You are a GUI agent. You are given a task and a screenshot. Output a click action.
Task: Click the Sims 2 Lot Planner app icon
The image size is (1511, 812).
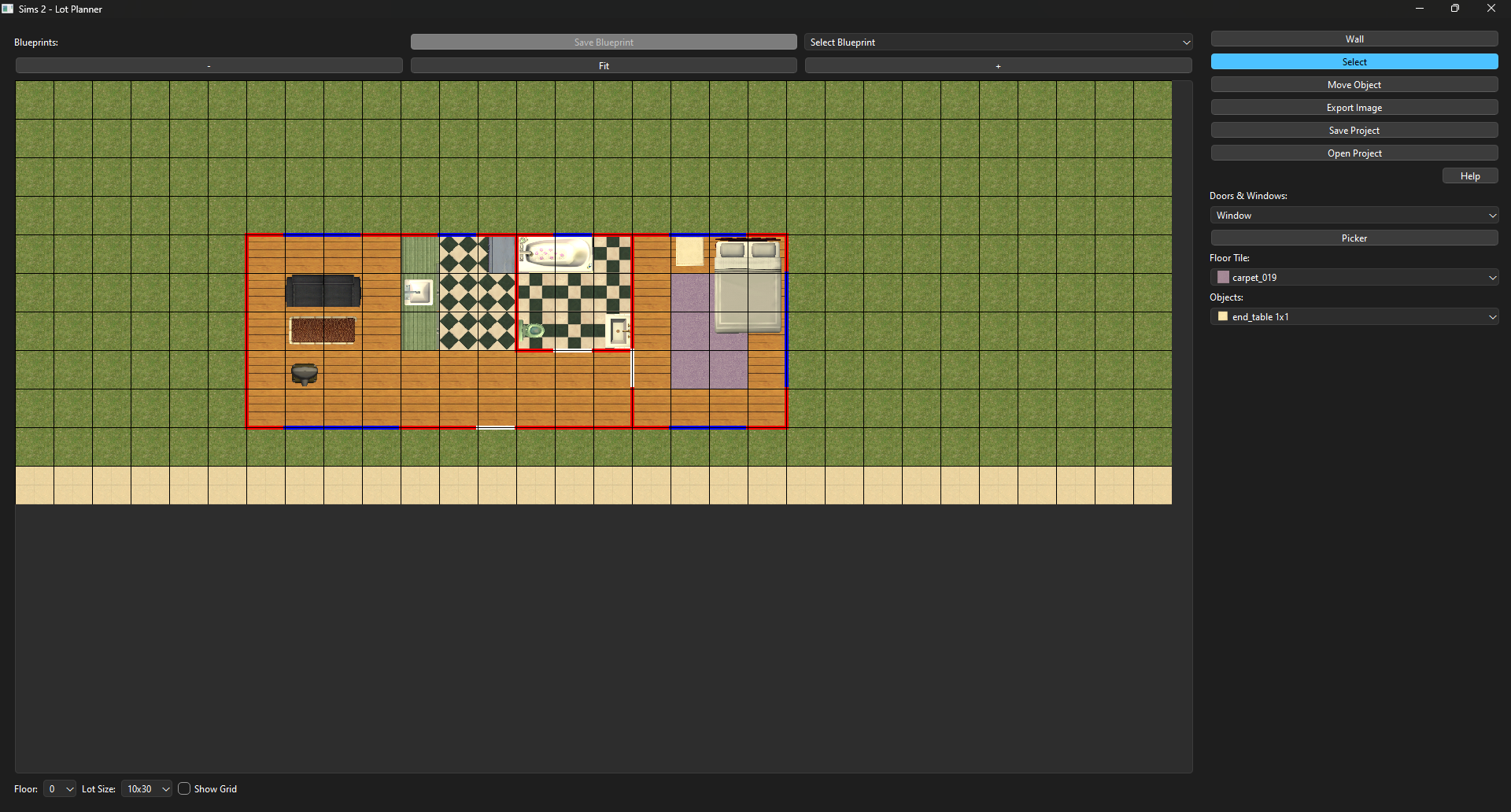point(8,9)
